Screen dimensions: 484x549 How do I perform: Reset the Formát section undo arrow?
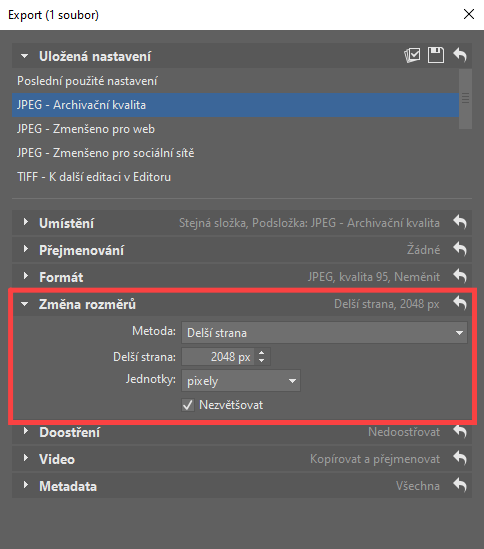(x=460, y=276)
